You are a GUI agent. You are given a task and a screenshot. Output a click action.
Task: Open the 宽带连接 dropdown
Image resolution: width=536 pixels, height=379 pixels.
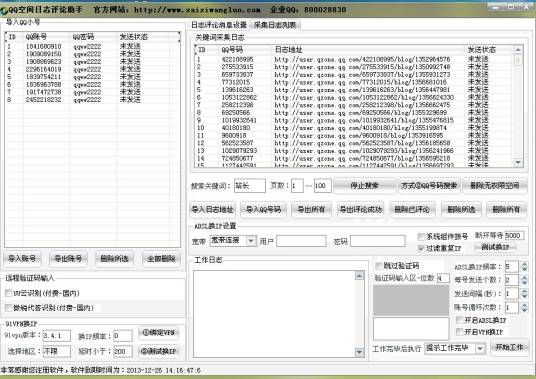click(251, 241)
